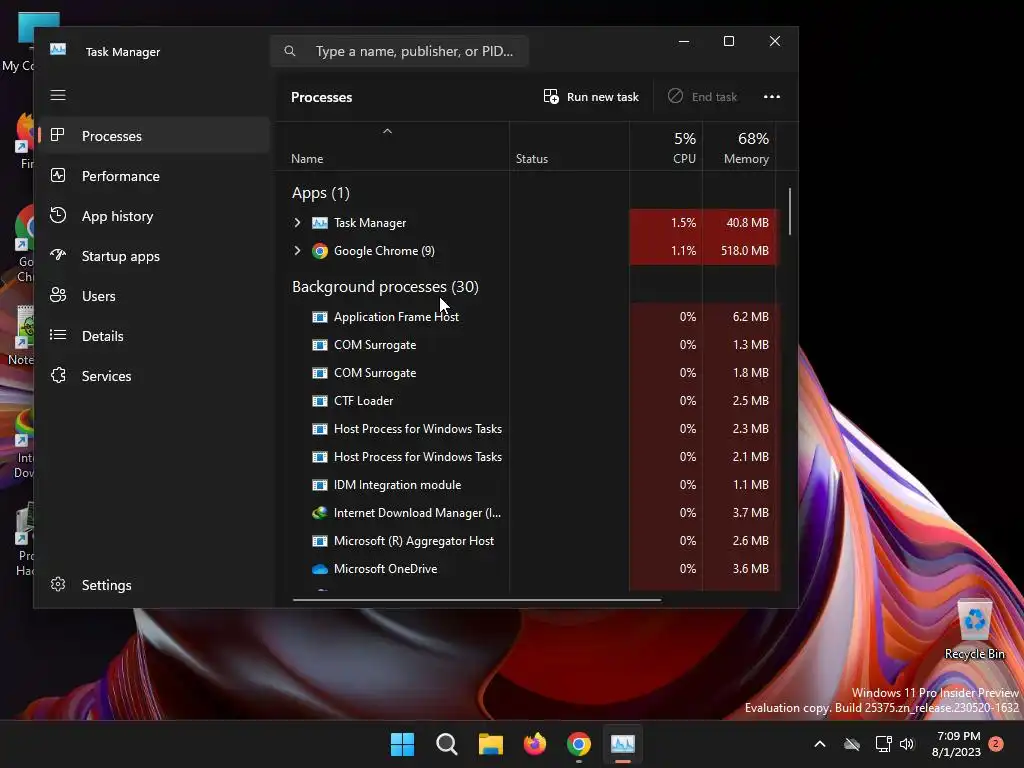Image resolution: width=1024 pixels, height=768 pixels.
Task: Click the Startup apps gauge icon
Action: 58,255
